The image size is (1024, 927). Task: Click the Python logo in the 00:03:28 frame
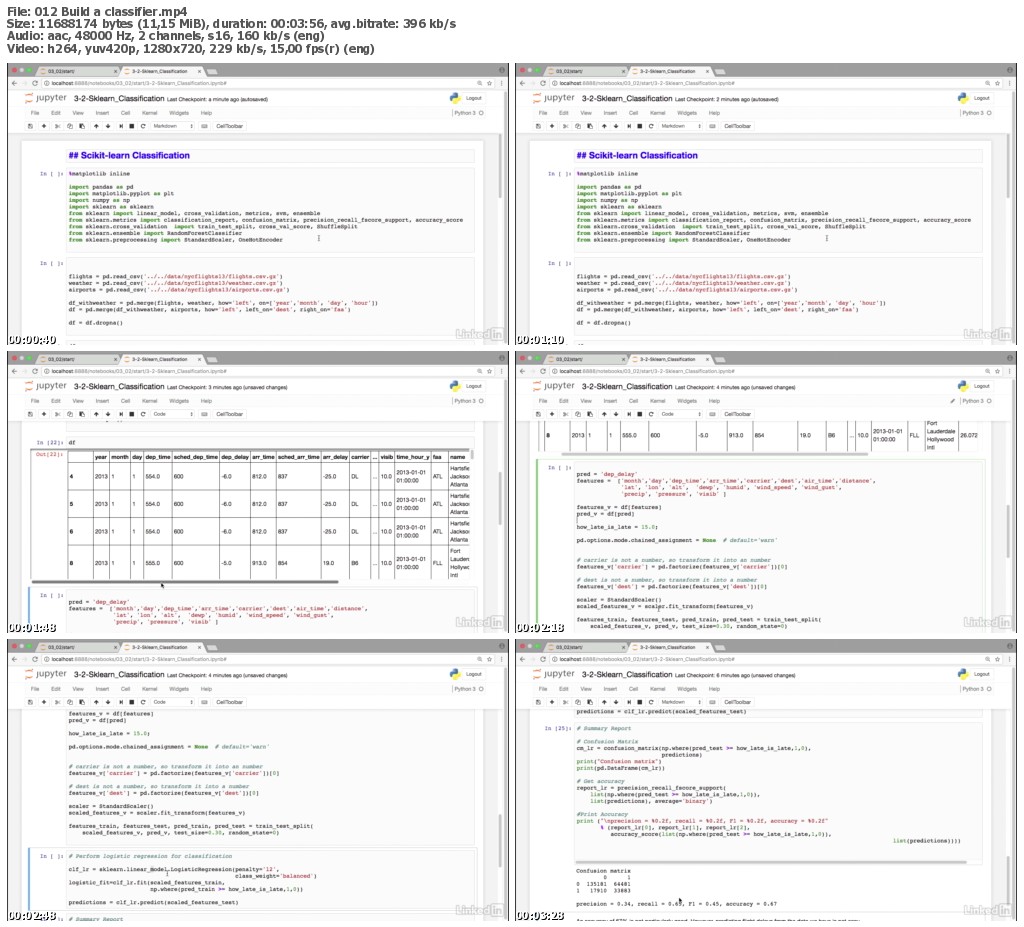coord(963,674)
